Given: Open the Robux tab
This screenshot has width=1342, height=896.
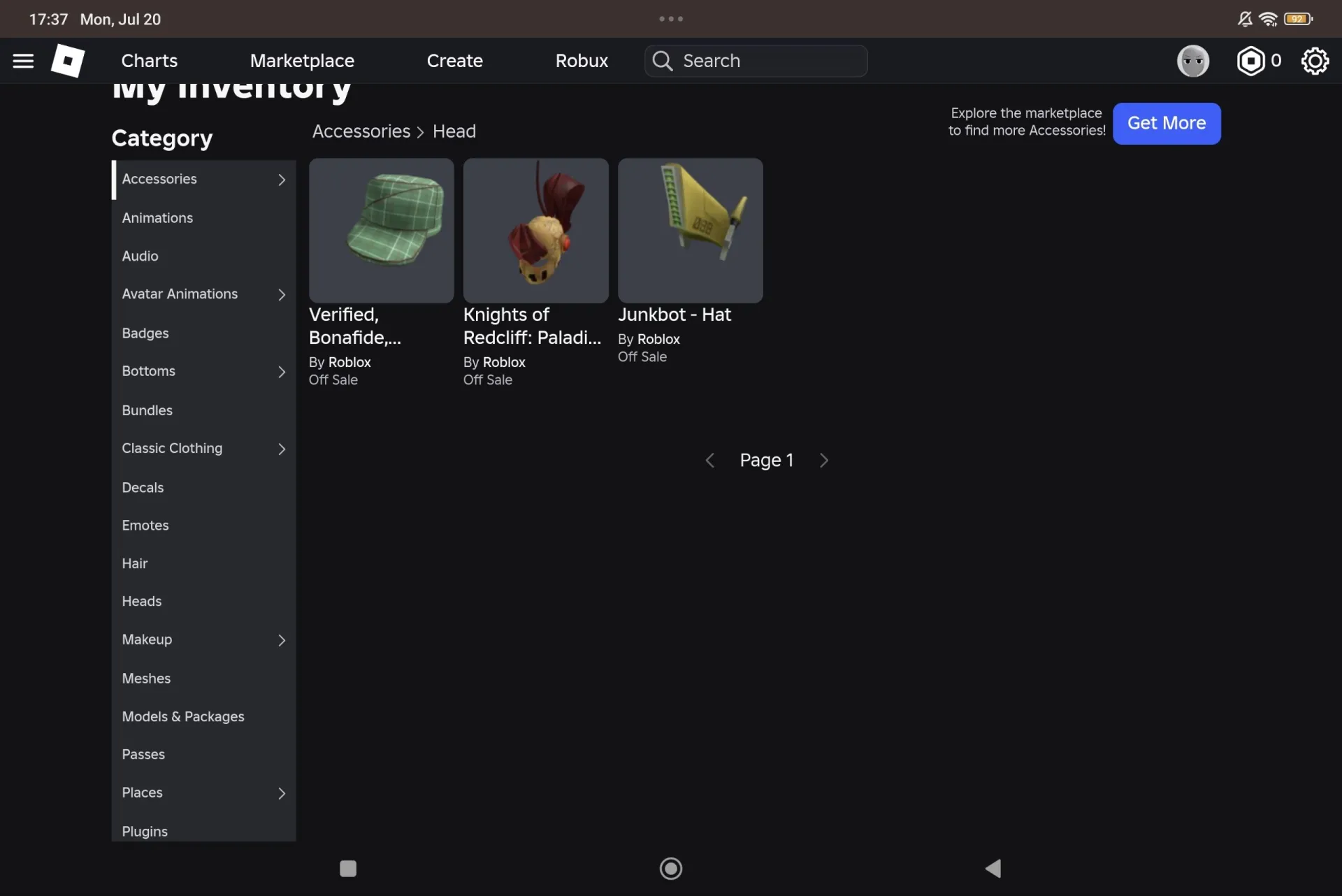Looking at the screenshot, I should click(x=582, y=61).
